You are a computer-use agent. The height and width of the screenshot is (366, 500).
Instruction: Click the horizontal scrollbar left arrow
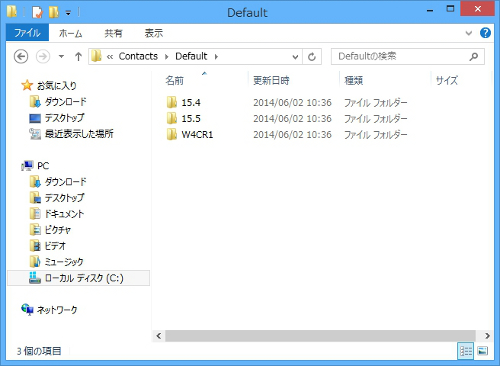coord(159,336)
